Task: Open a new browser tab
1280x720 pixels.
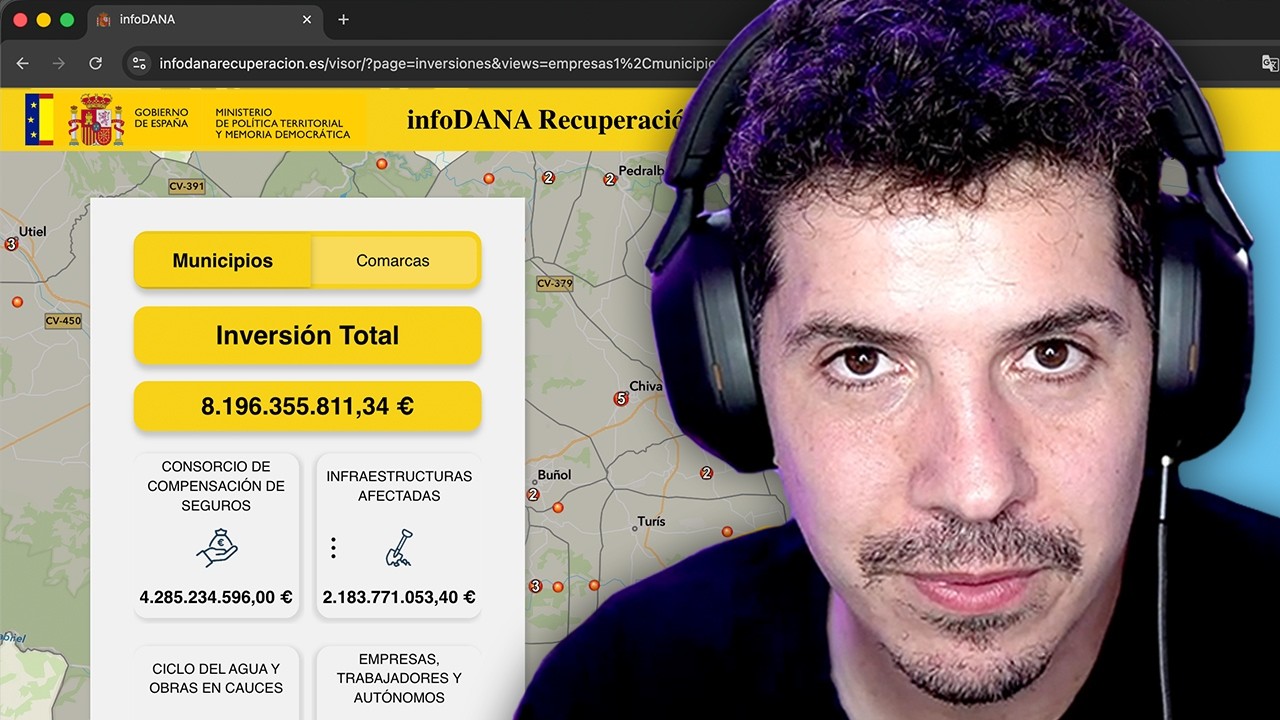Action: [343, 19]
